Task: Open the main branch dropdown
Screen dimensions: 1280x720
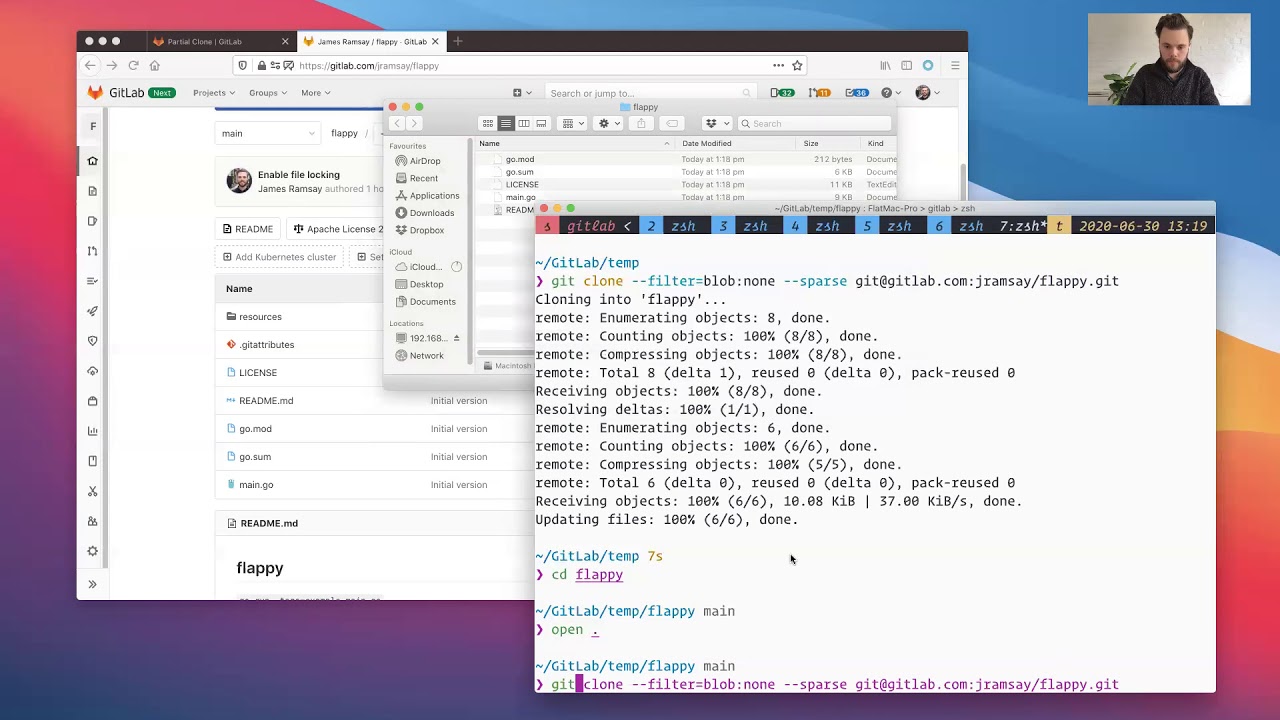Action: coord(267,134)
